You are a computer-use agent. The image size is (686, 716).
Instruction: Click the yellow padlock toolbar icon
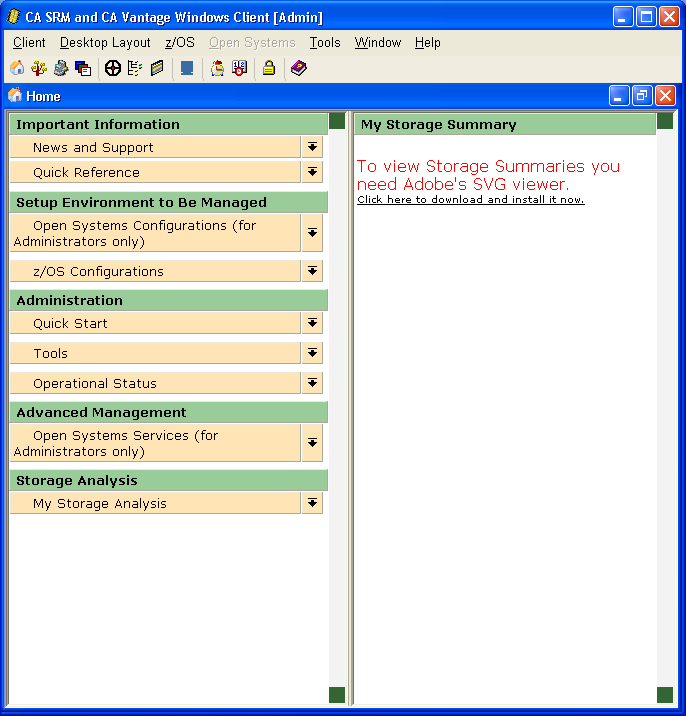[269, 68]
